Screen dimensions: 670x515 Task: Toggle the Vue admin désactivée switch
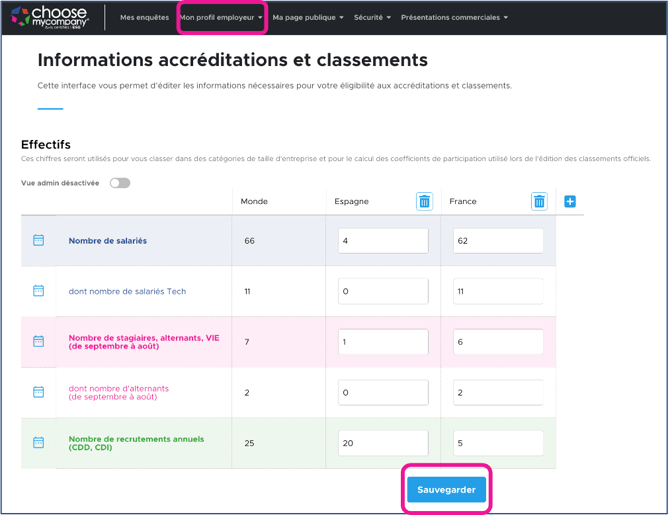coord(120,183)
